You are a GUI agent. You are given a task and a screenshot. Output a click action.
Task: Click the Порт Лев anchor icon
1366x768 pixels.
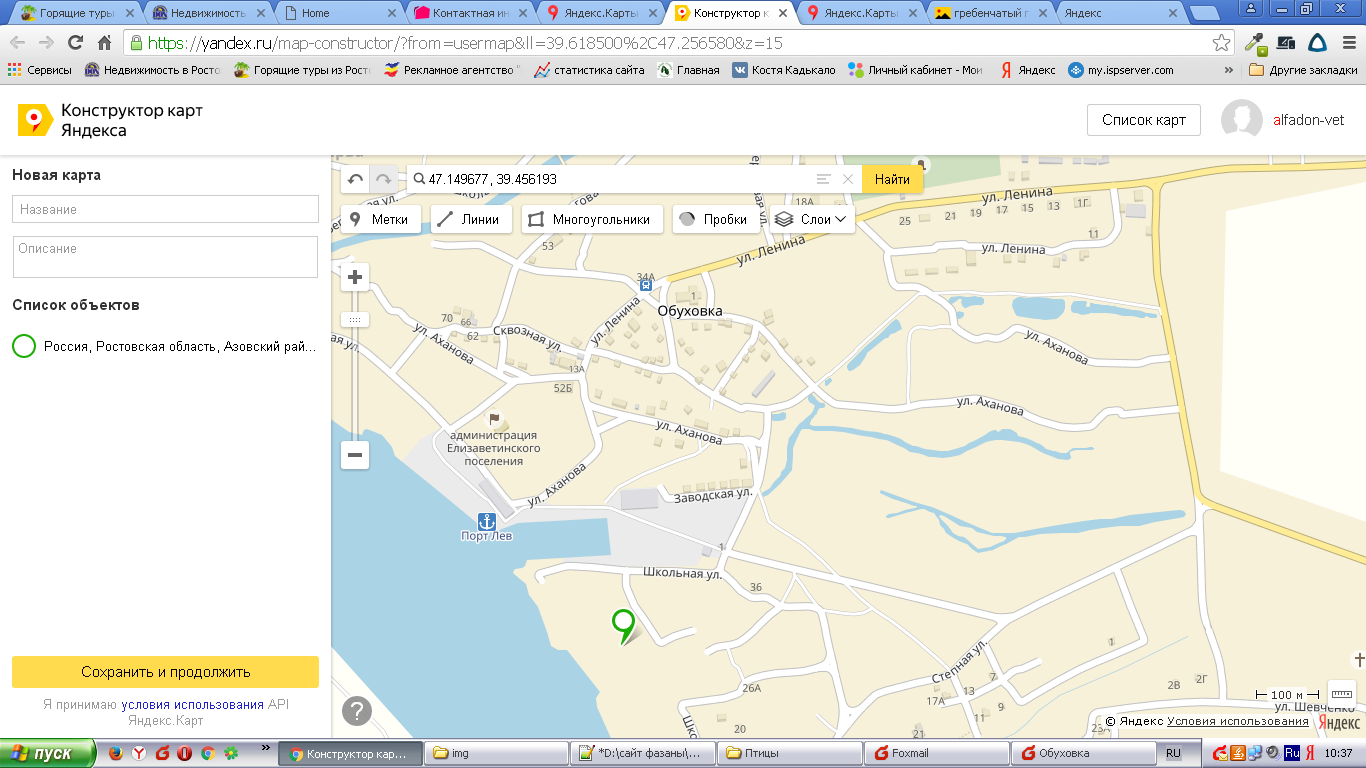pyautogui.click(x=487, y=521)
